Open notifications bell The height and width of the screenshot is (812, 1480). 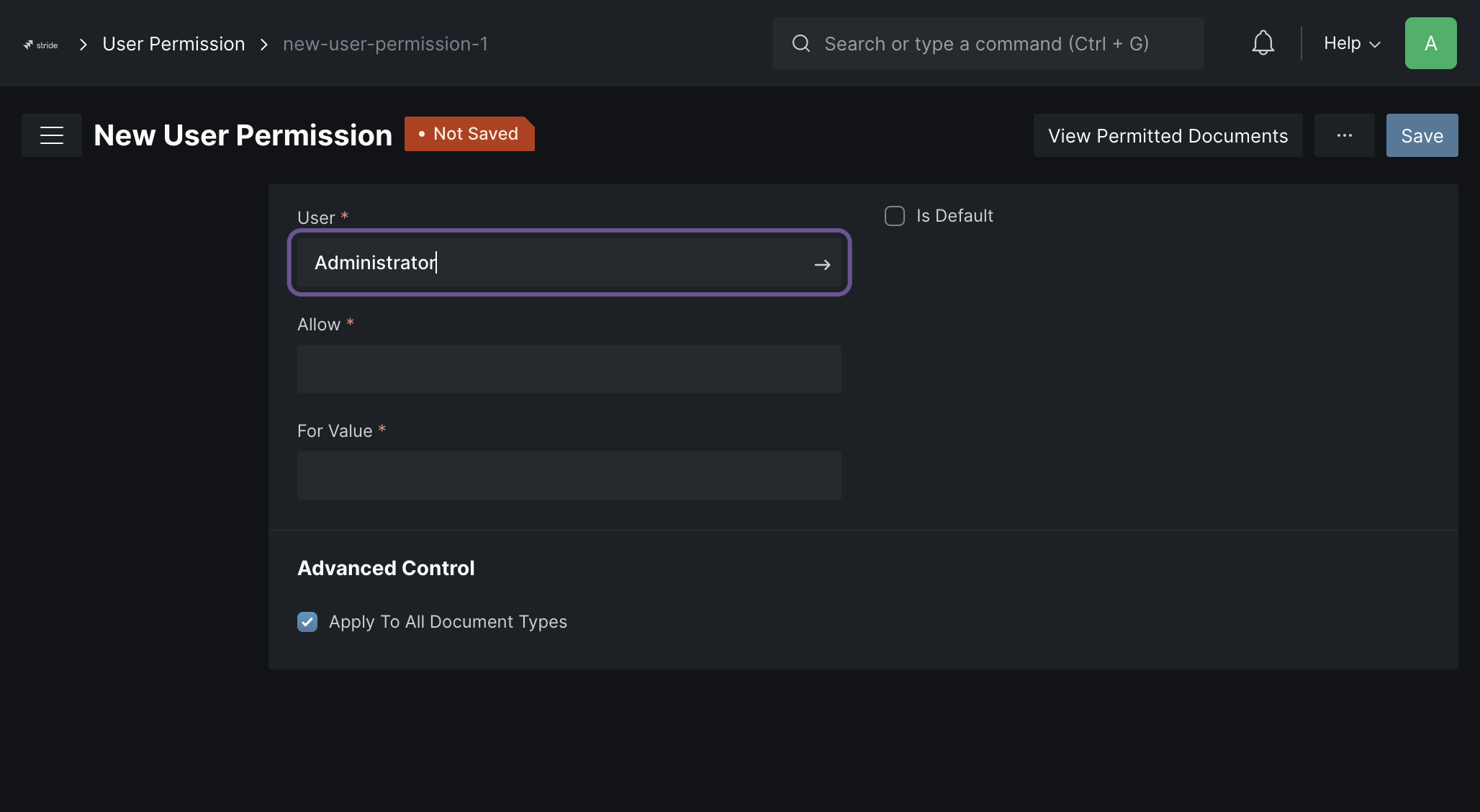coord(1263,43)
